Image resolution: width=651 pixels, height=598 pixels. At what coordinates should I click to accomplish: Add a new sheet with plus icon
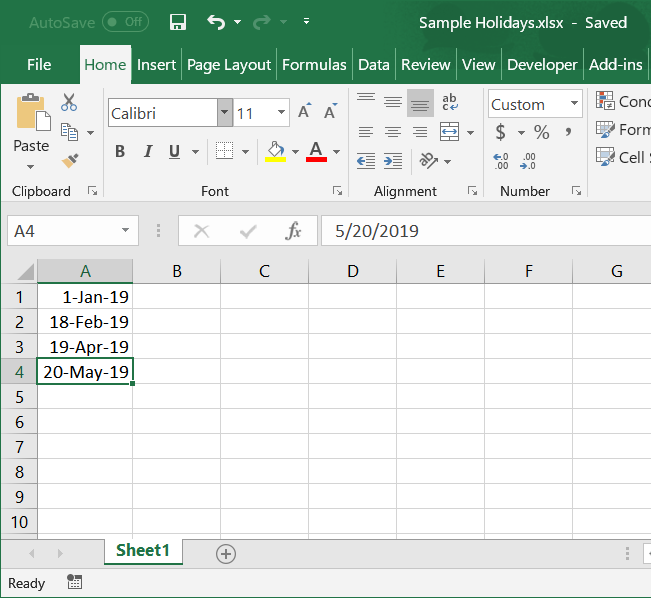(x=226, y=553)
